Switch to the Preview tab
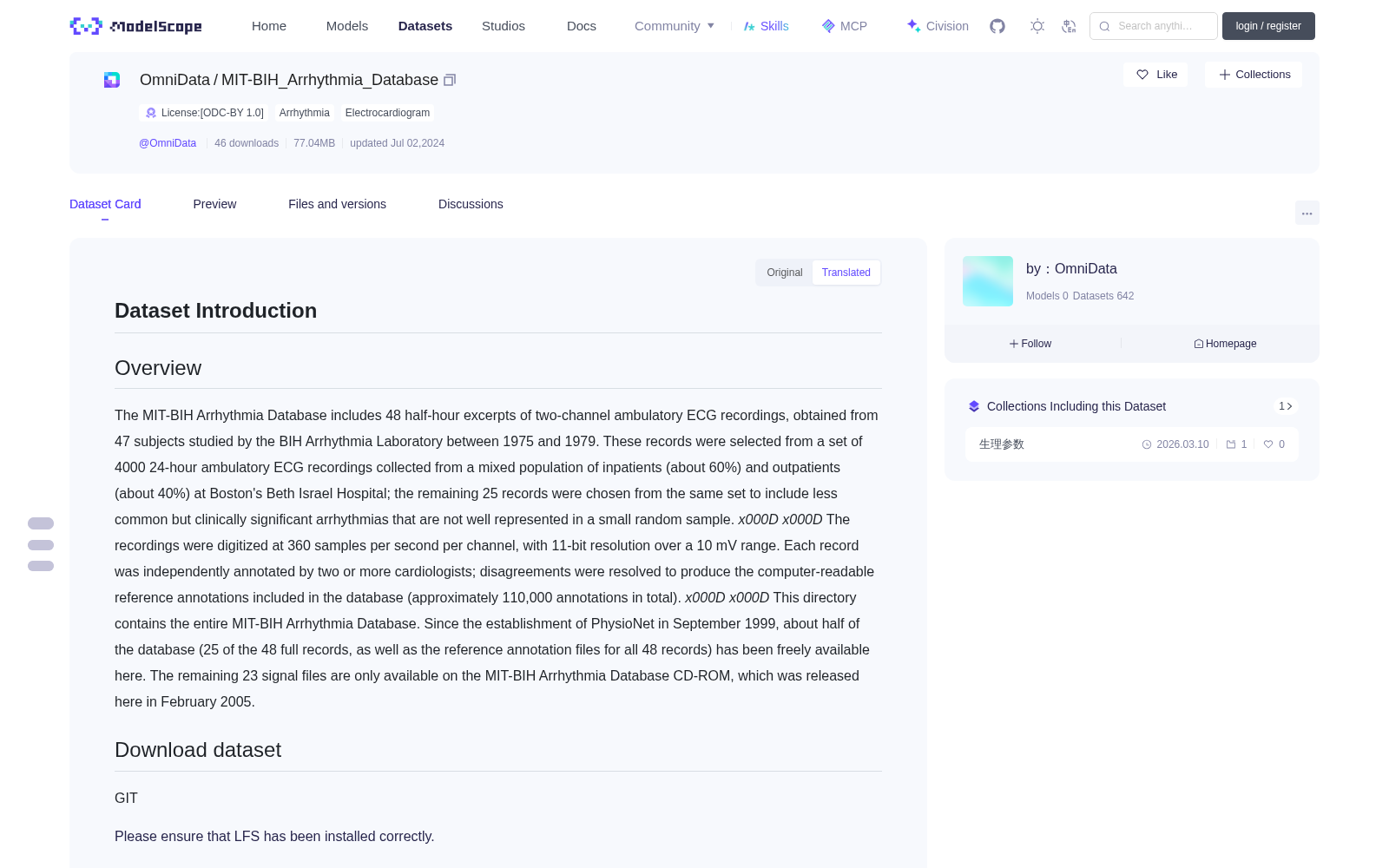Viewport: 1389px width, 868px height. tap(214, 204)
